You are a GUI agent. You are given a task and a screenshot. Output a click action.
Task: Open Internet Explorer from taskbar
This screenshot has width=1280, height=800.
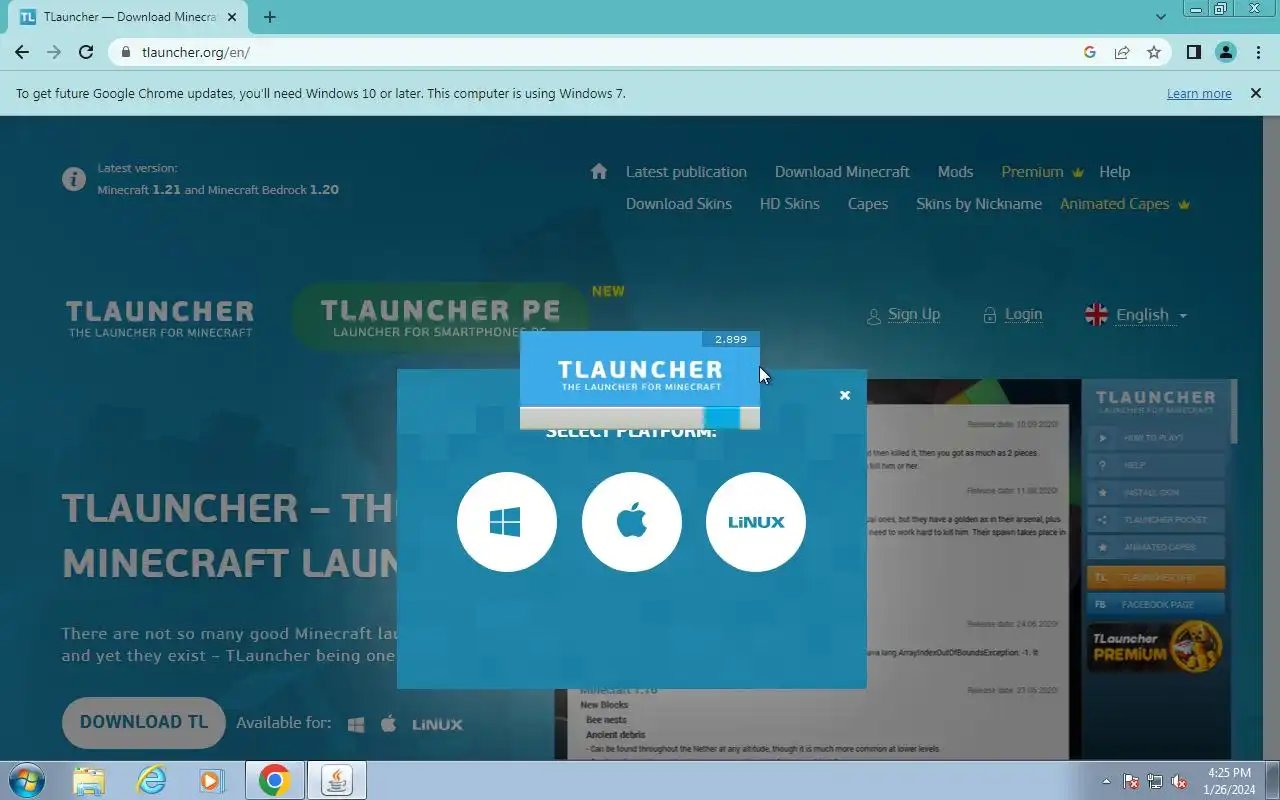click(x=152, y=780)
